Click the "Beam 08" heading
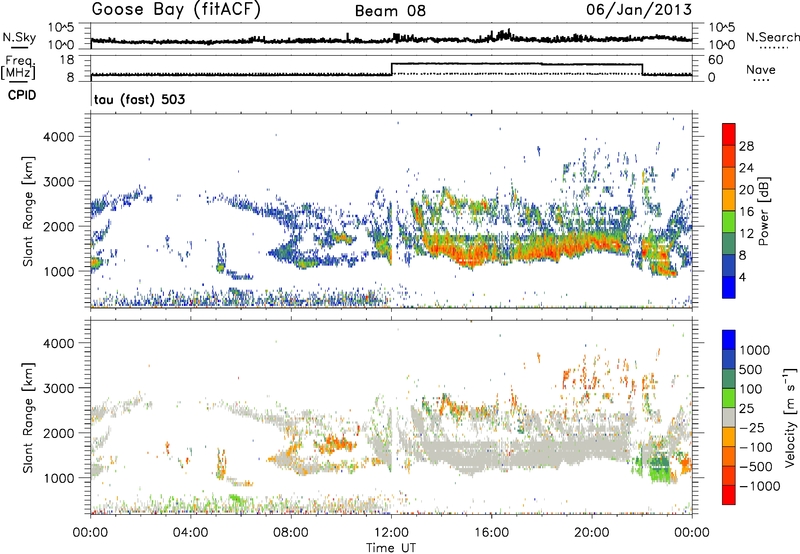Viewport: 800px width, 554px height. (x=390, y=11)
